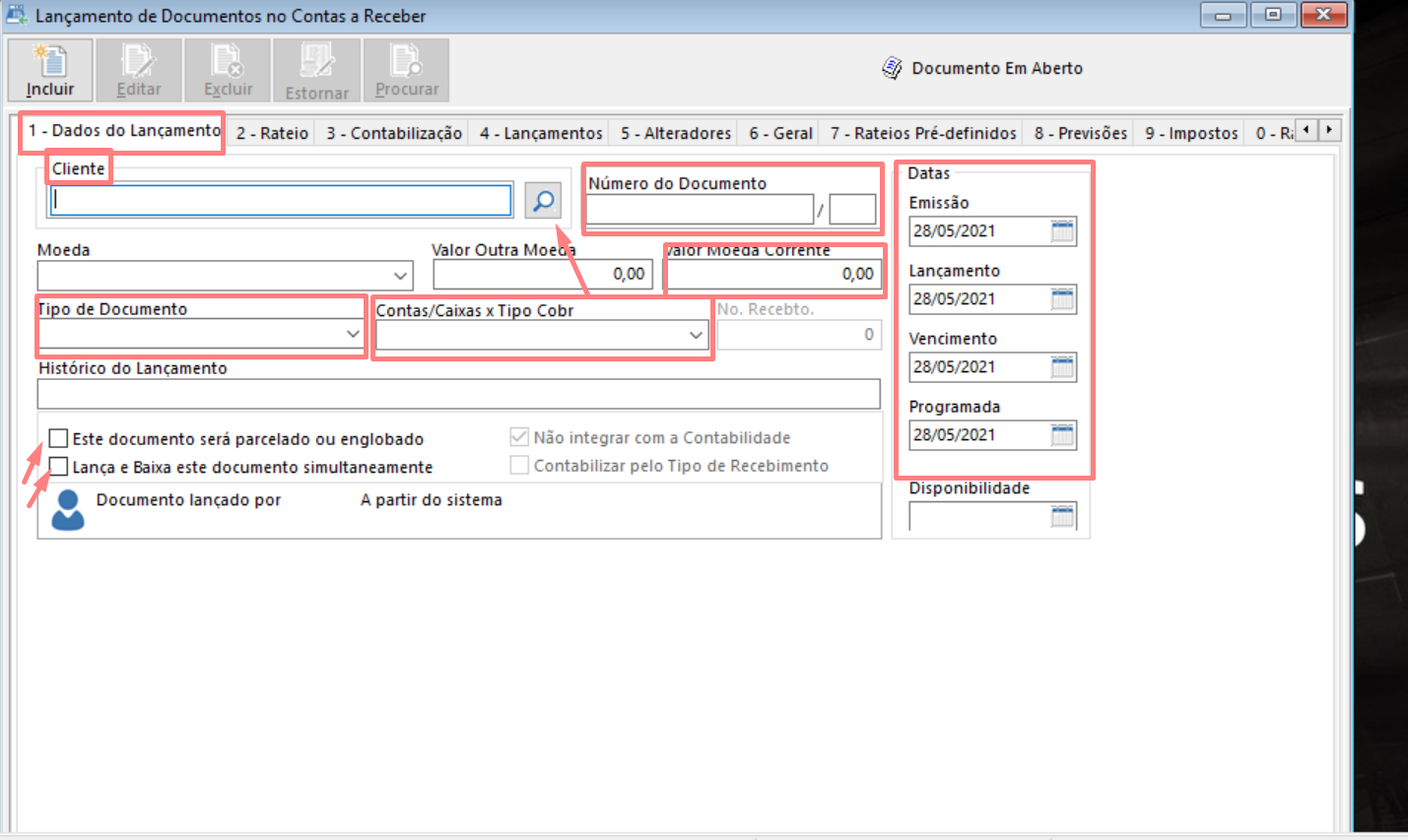Switch to the '8 - Previsões' tab

(x=1081, y=133)
